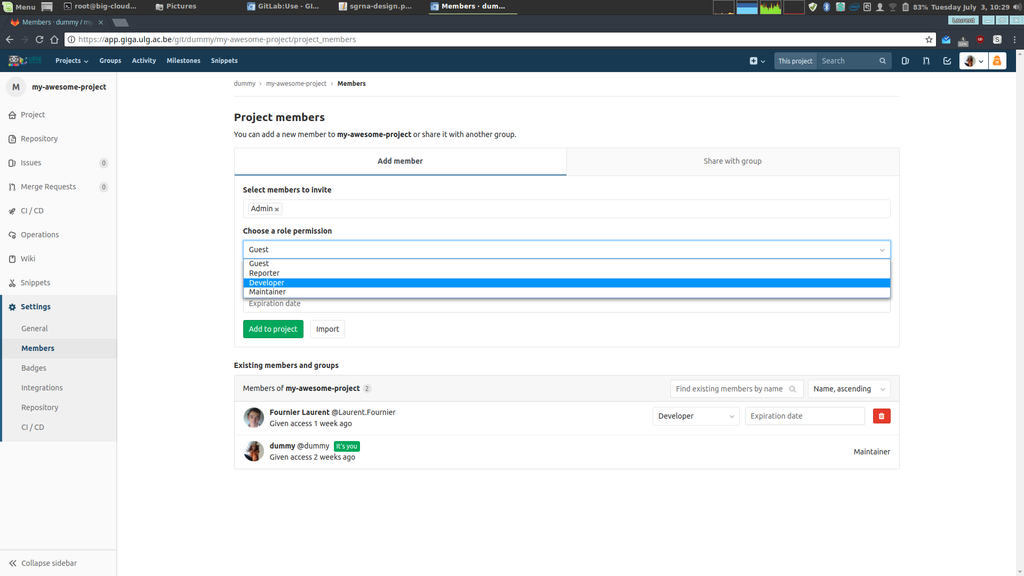Open the user avatar dropdown in the navbar
The width and height of the screenshot is (1024, 576).
(973, 61)
